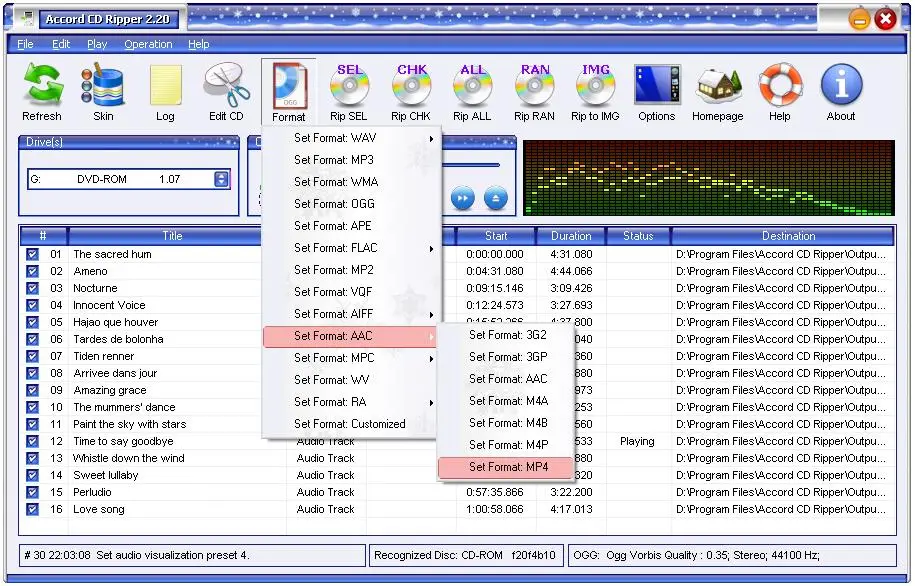Click the Status column header
Image resolution: width=915 pixels, height=586 pixels.
point(638,236)
